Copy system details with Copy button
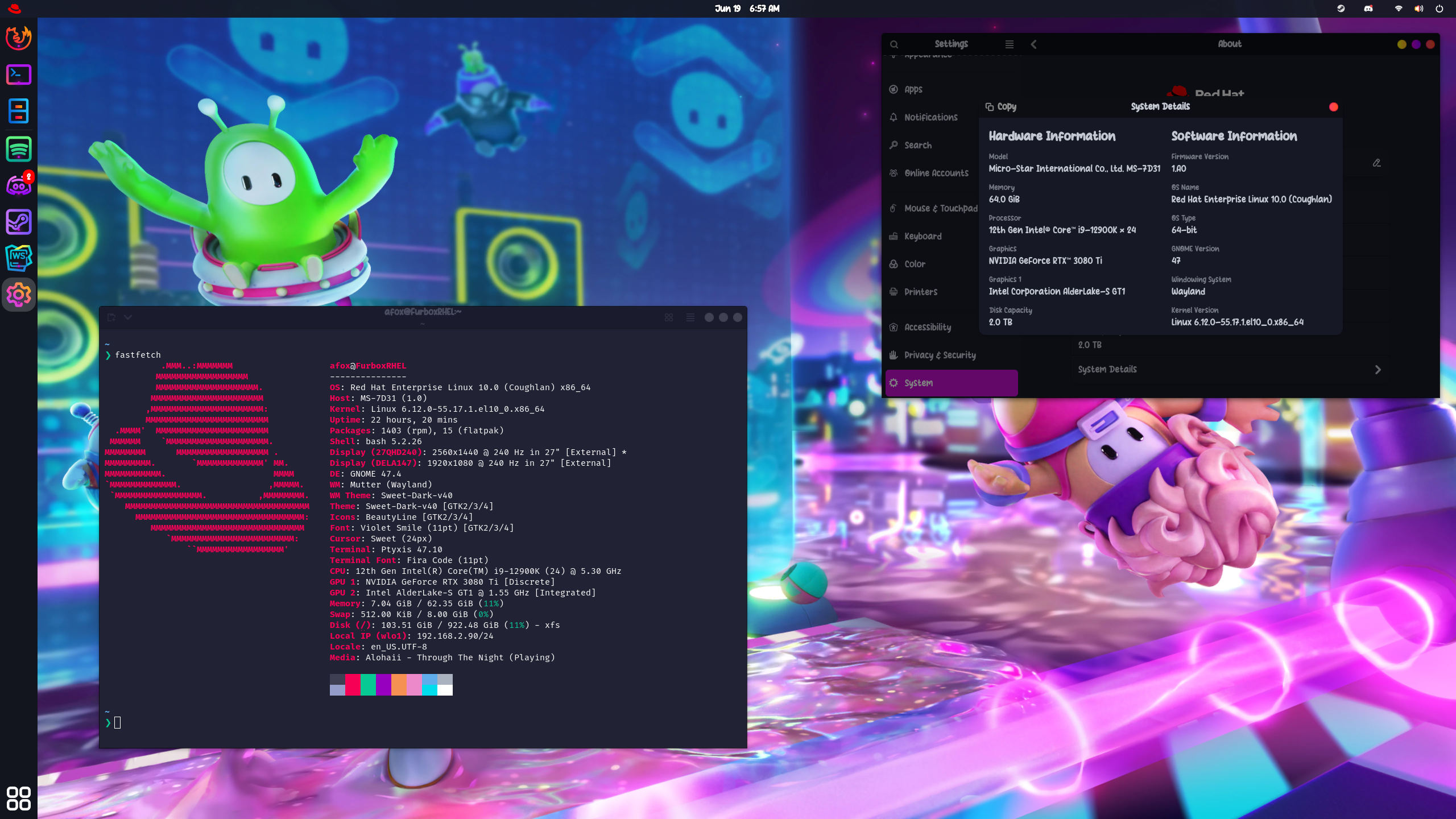1456x819 pixels. 1001,106
